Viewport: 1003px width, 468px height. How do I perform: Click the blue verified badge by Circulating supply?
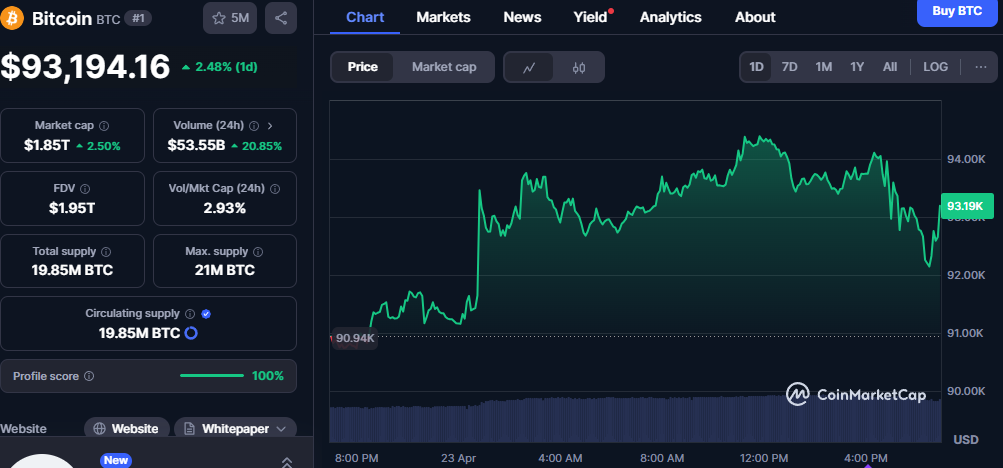pyautogui.click(x=206, y=314)
